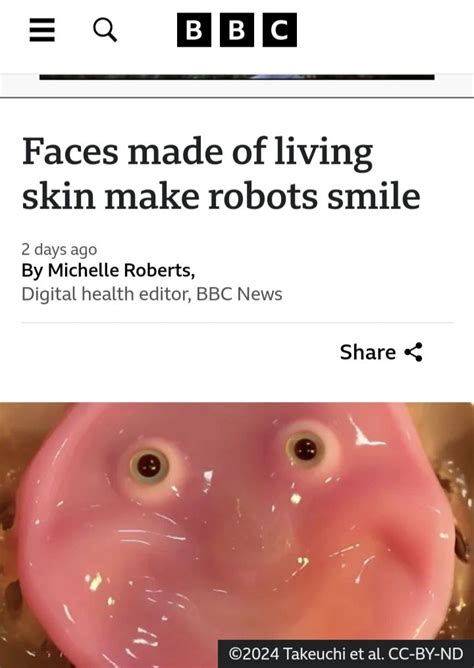Screen dimensions: 474x668
Task: Open the robot face article image
Action: click(x=237, y=535)
